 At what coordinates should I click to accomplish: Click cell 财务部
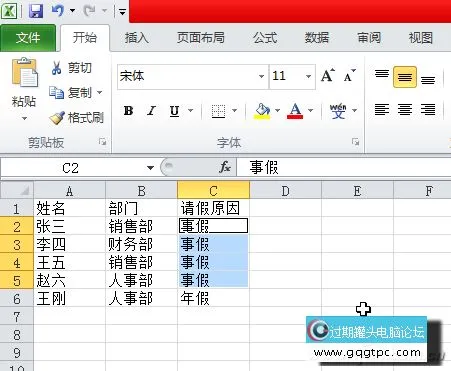point(141,244)
